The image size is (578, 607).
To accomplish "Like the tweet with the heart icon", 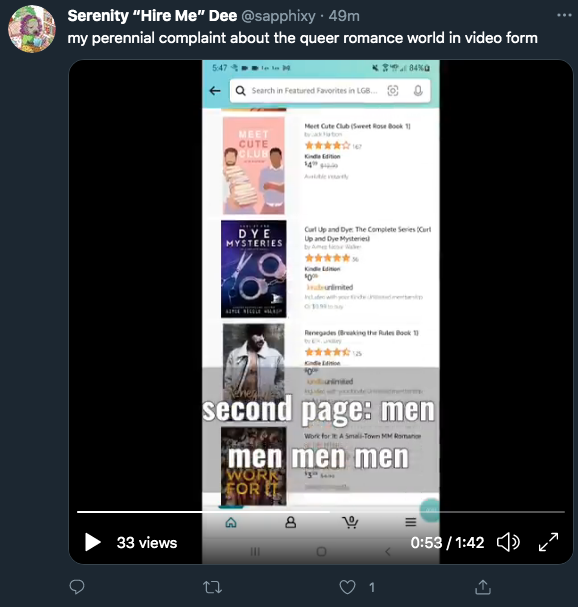I will [x=347, y=587].
